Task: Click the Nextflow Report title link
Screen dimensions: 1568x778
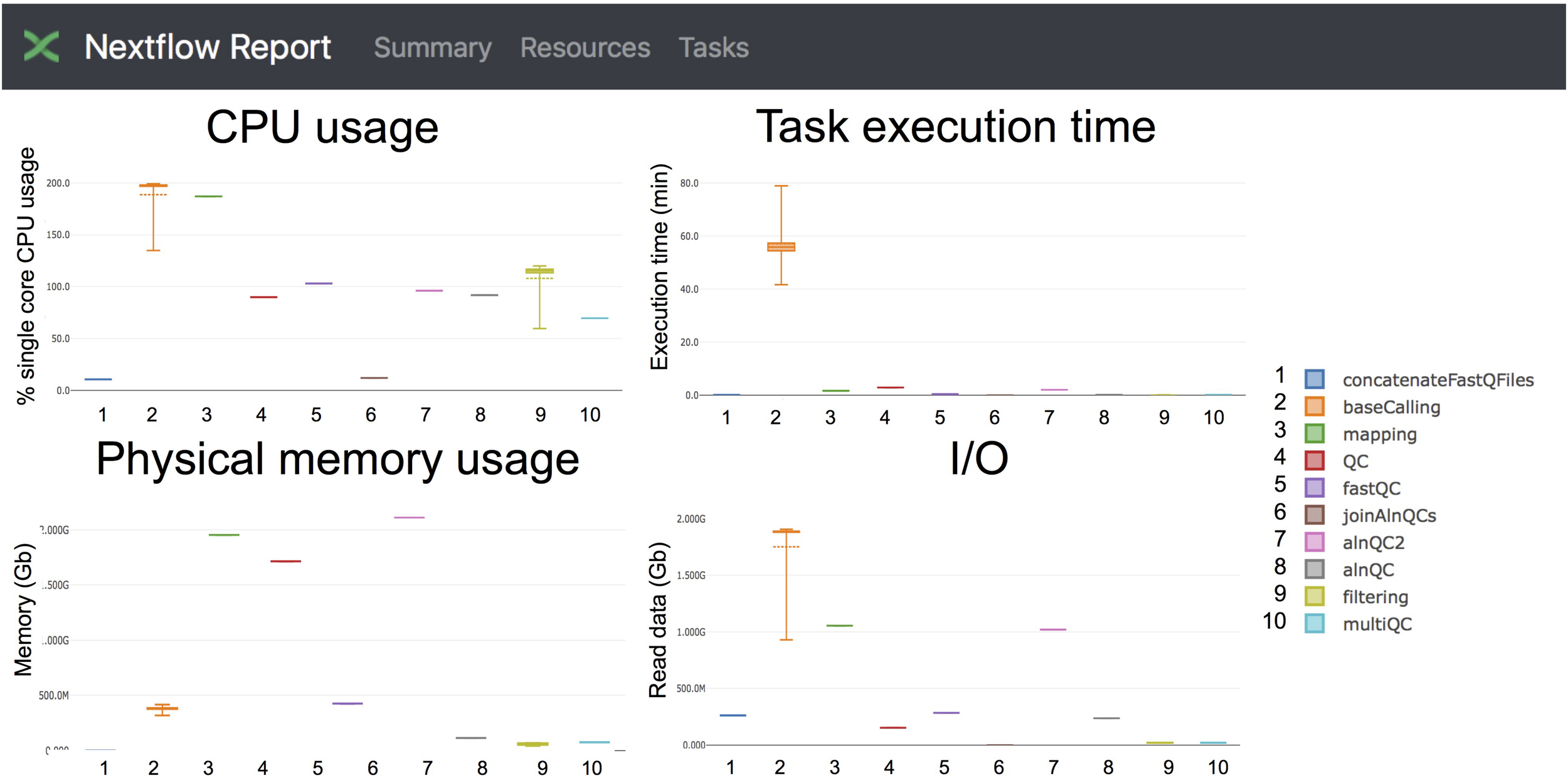Action: tap(208, 47)
